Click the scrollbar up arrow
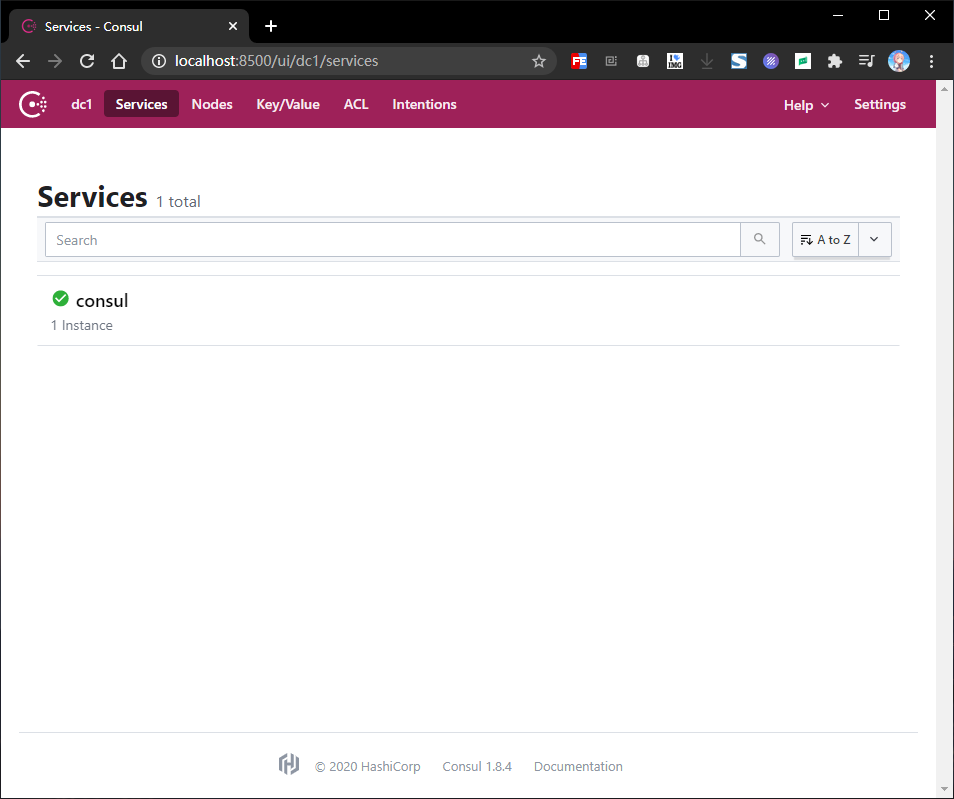The width and height of the screenshot is (954, 799). click(944, 89)
